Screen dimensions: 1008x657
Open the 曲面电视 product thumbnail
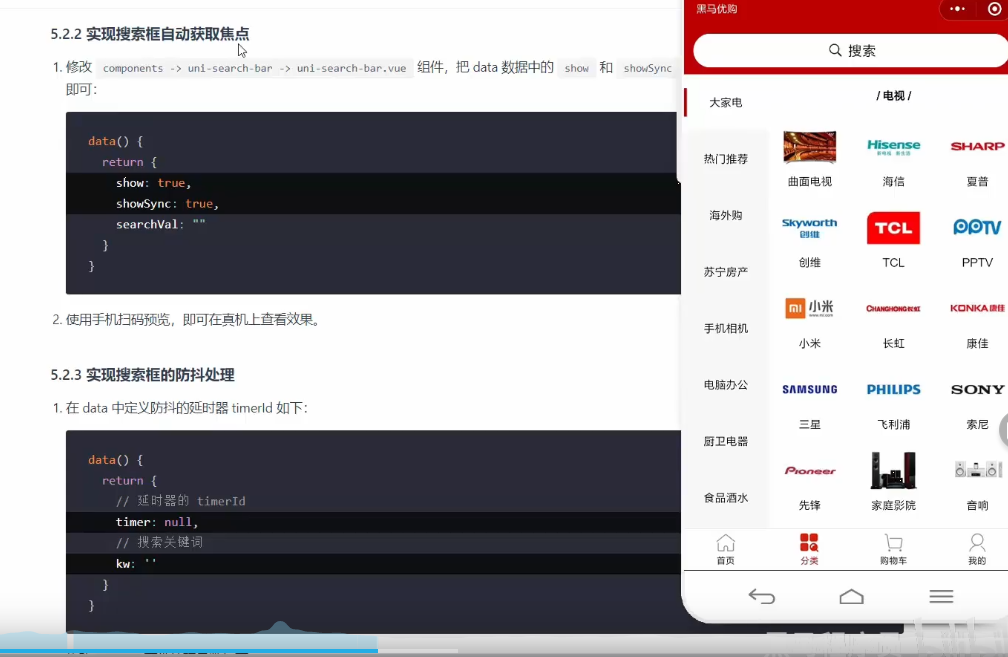[809, 147]
